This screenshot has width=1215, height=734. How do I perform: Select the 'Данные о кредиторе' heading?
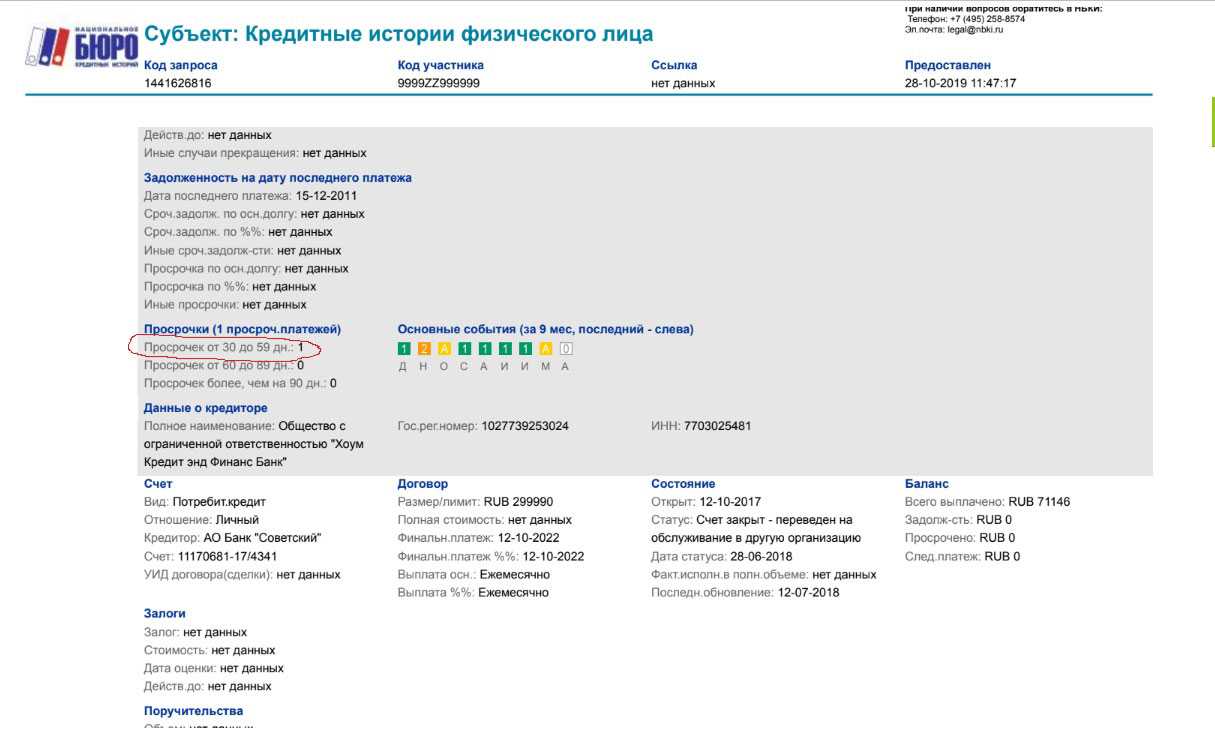click(205, 408)
